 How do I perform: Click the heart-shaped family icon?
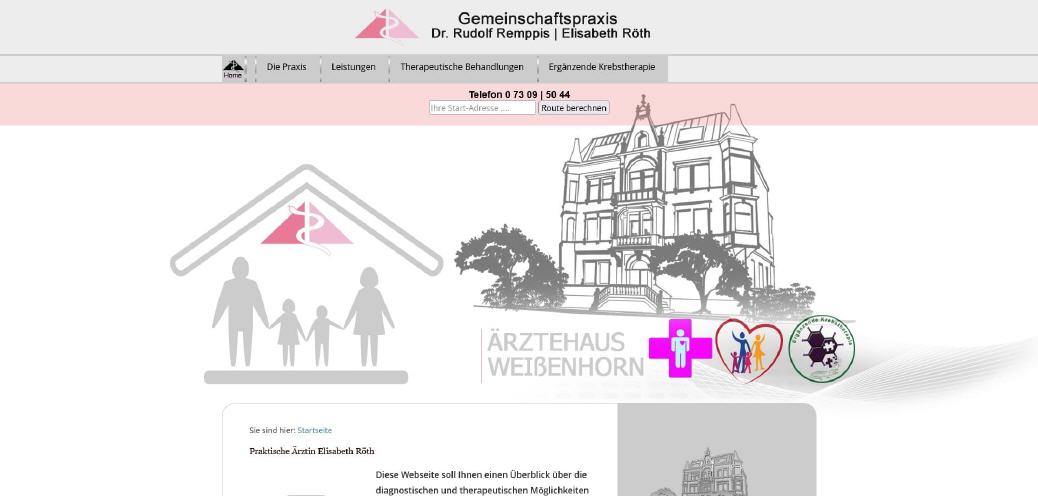(749, 348)
